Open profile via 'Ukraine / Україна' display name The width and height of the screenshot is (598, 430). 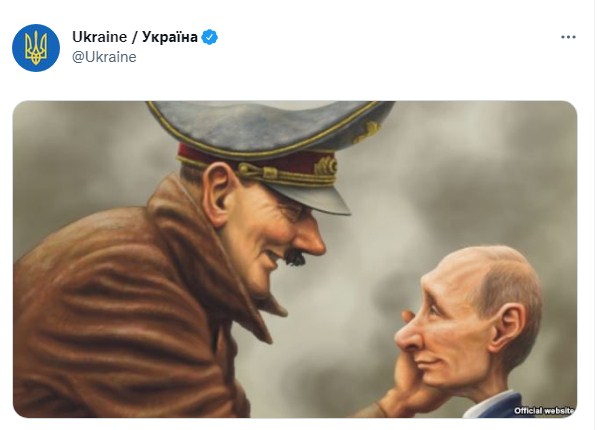[x=135, y=37]
